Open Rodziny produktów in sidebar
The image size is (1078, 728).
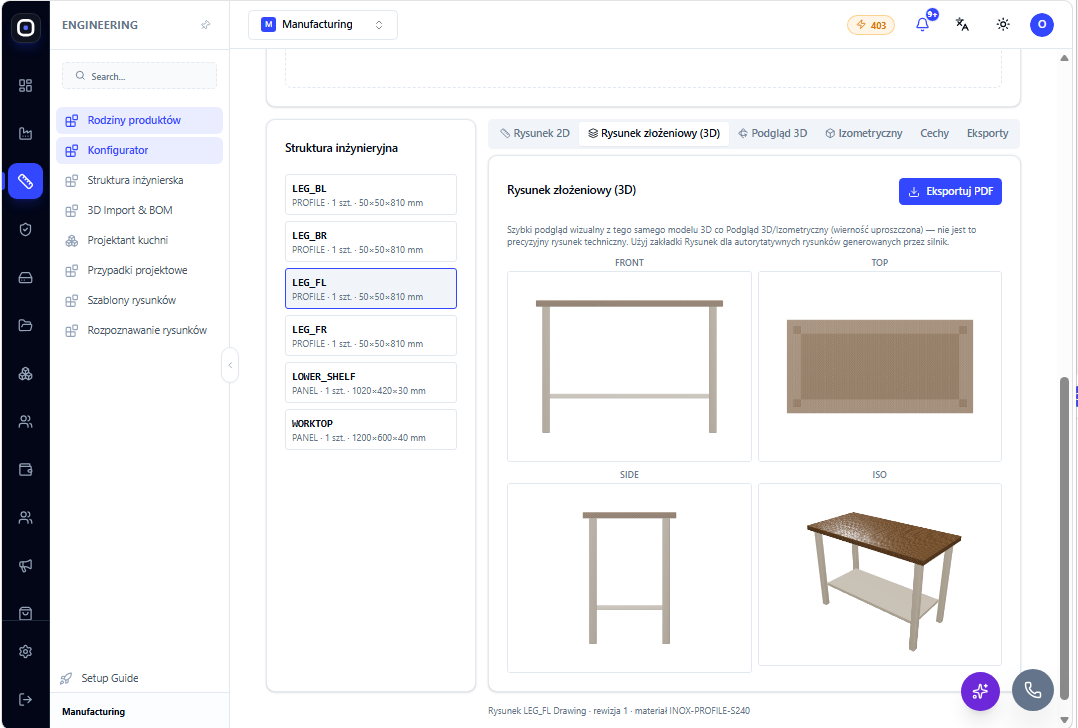click(x=140, y=120)
